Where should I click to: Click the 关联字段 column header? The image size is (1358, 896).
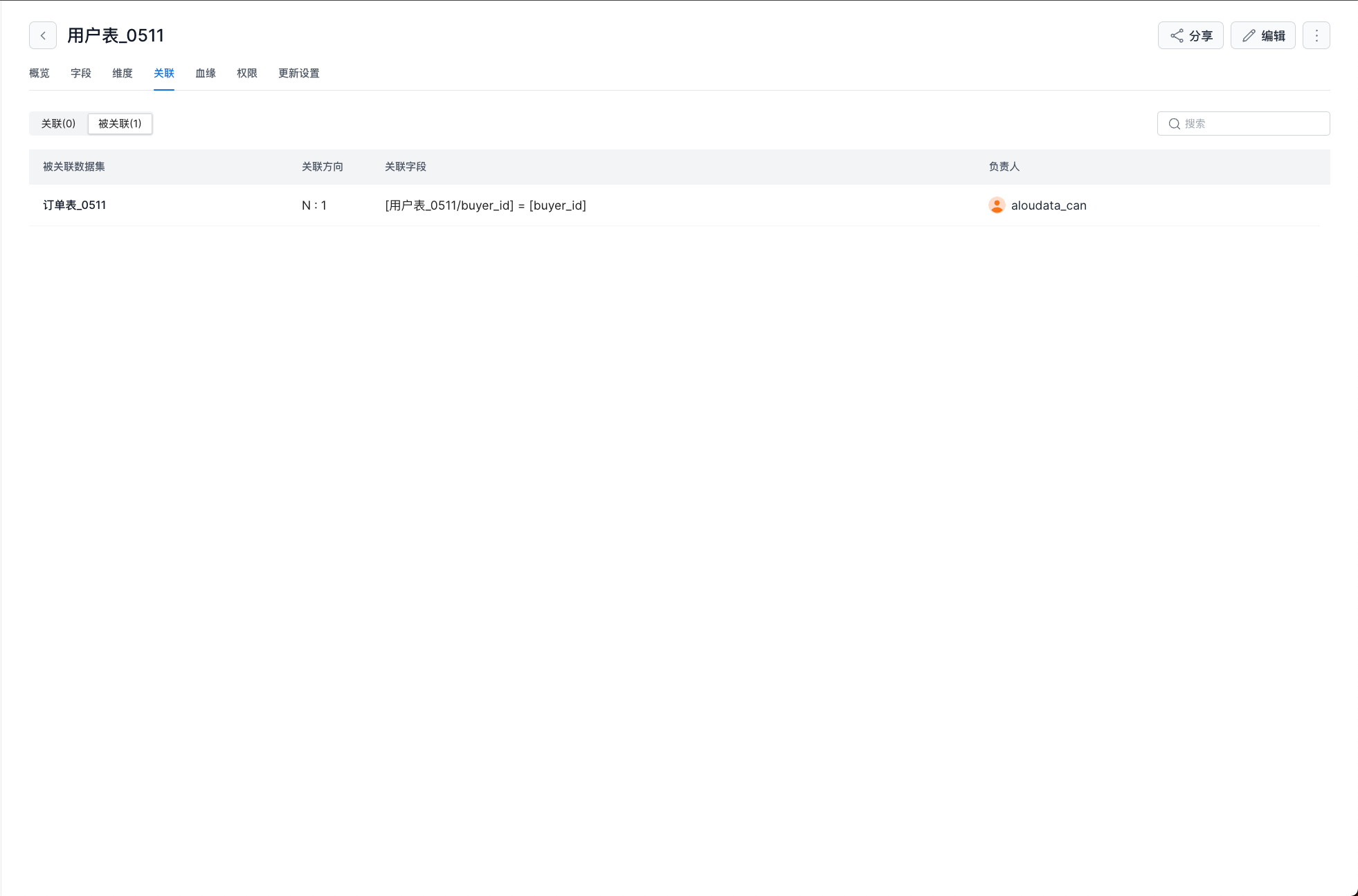tap(406, 167)
